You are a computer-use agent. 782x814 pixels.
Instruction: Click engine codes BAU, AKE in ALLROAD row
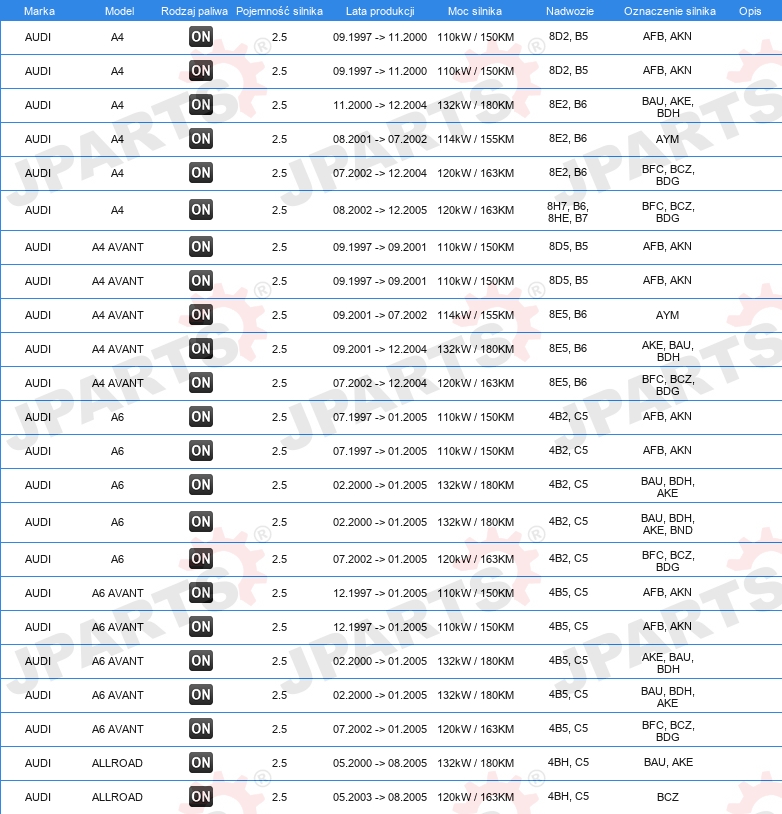coord(668,762)
